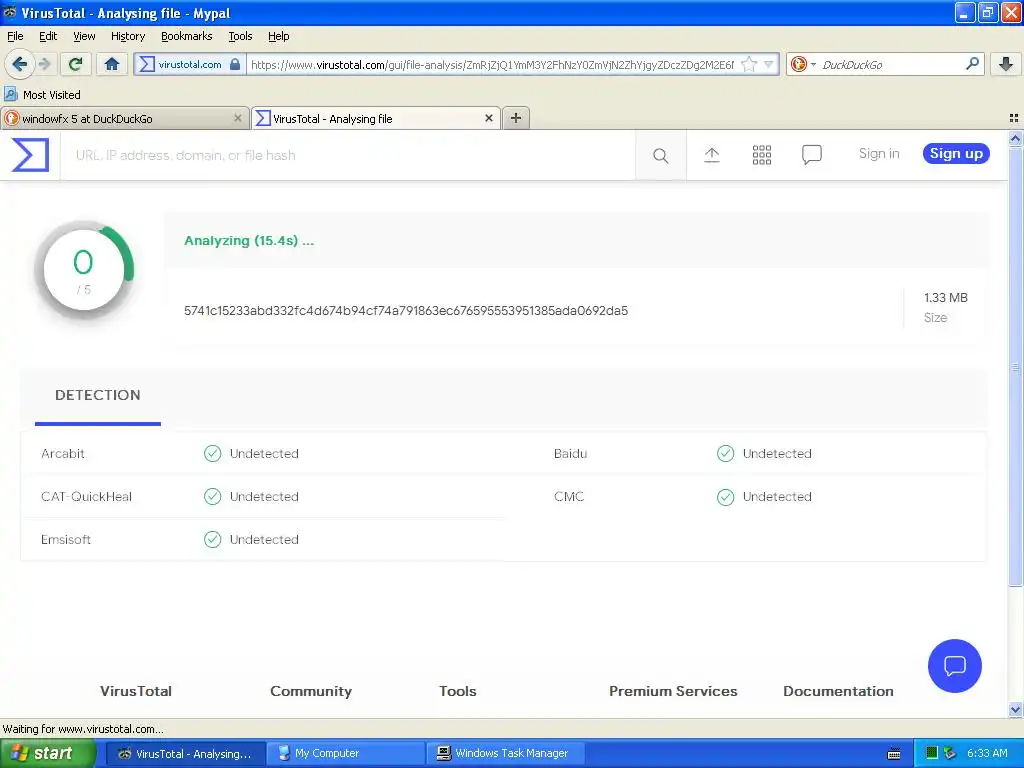
Task: Bookmark this page with the star icon
Action: point(749,64)
